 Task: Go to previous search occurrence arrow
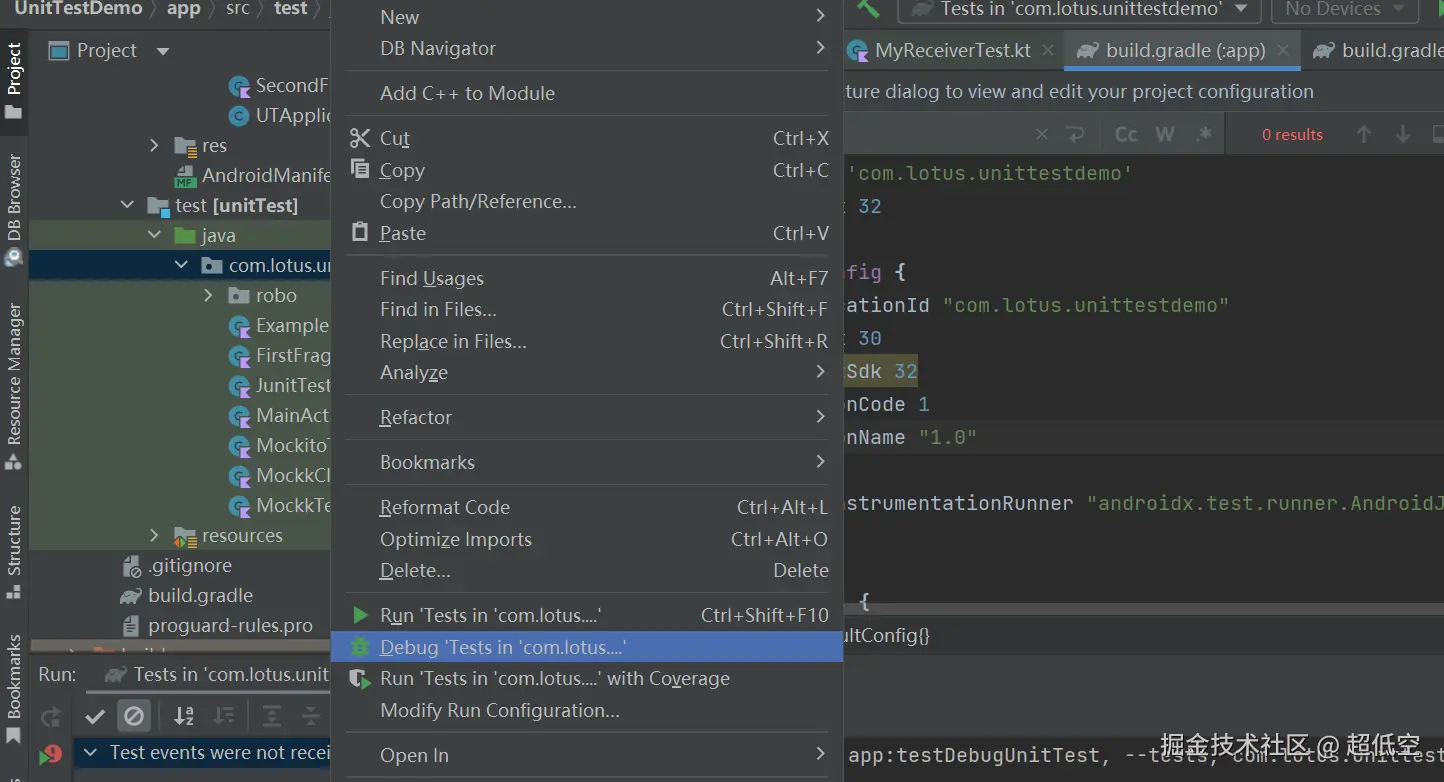coord(1364,135)
